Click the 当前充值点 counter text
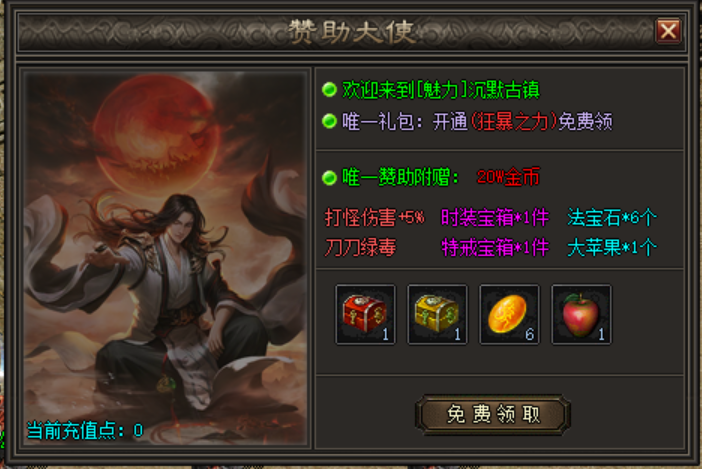This screenshot has width=702, height=469. [85, 431]
